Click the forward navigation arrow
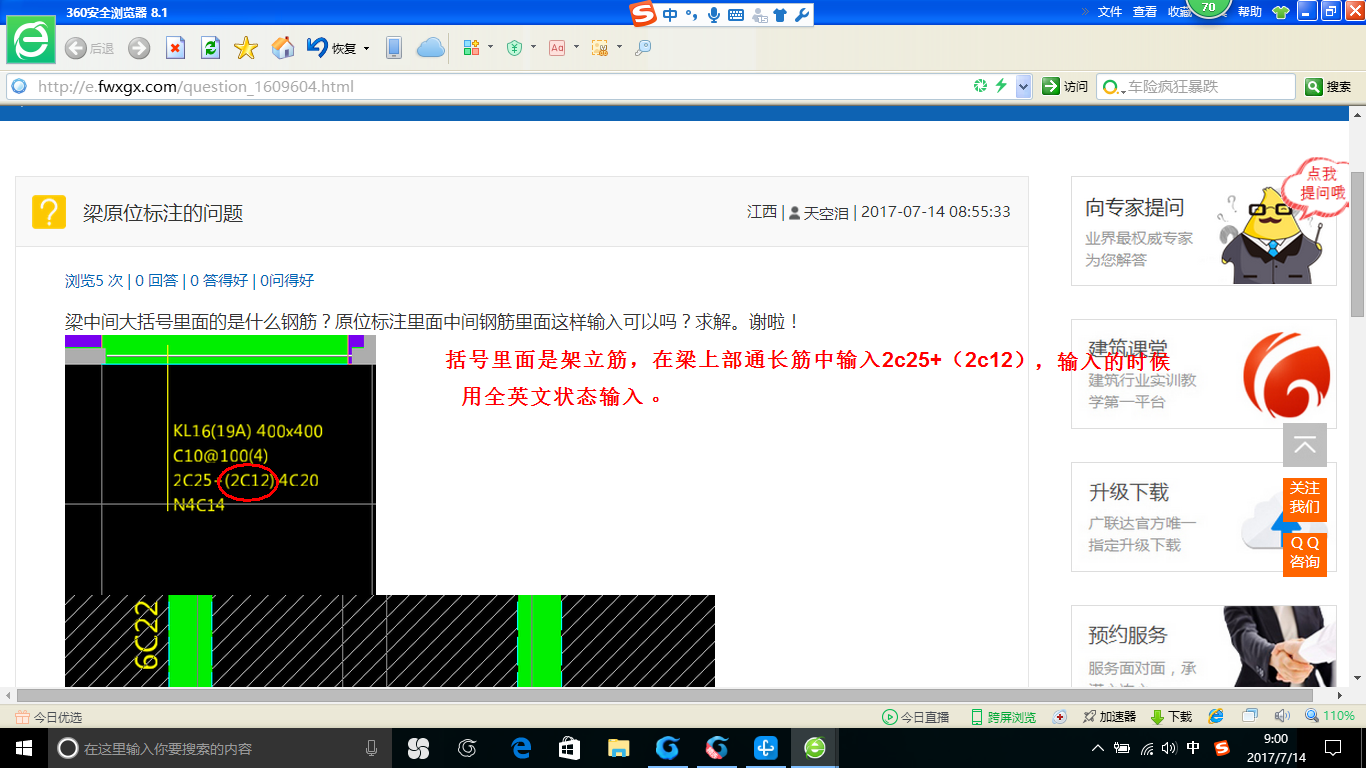This screenshot has height=768, width=1366. (139, 48)
